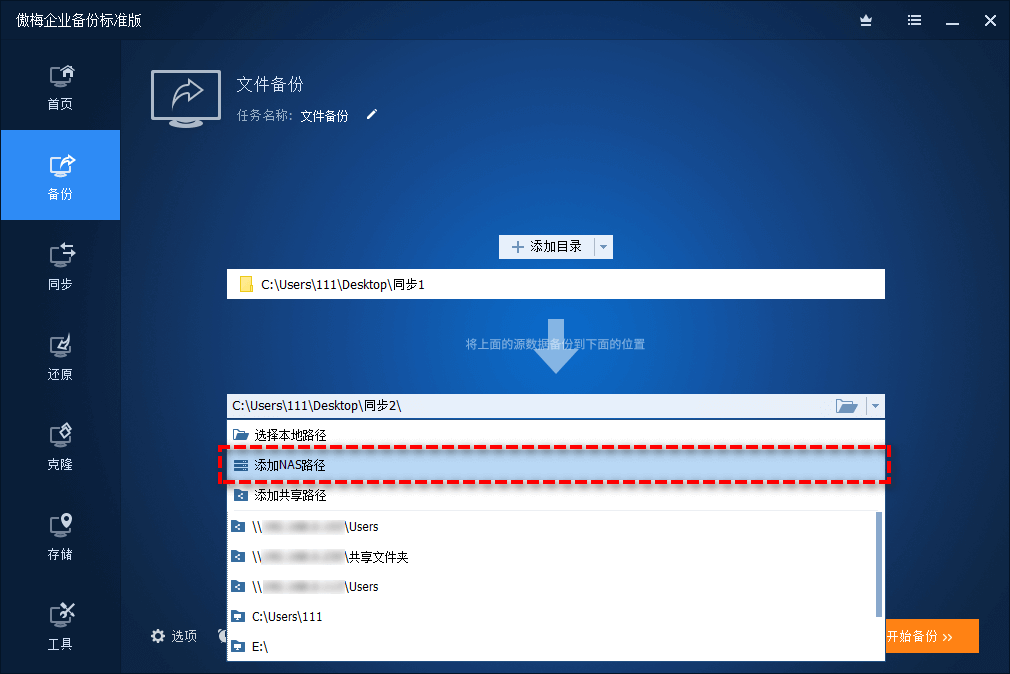
Task: Click the NAS server icon in 添加NAS路径
Action: point(241,465)
